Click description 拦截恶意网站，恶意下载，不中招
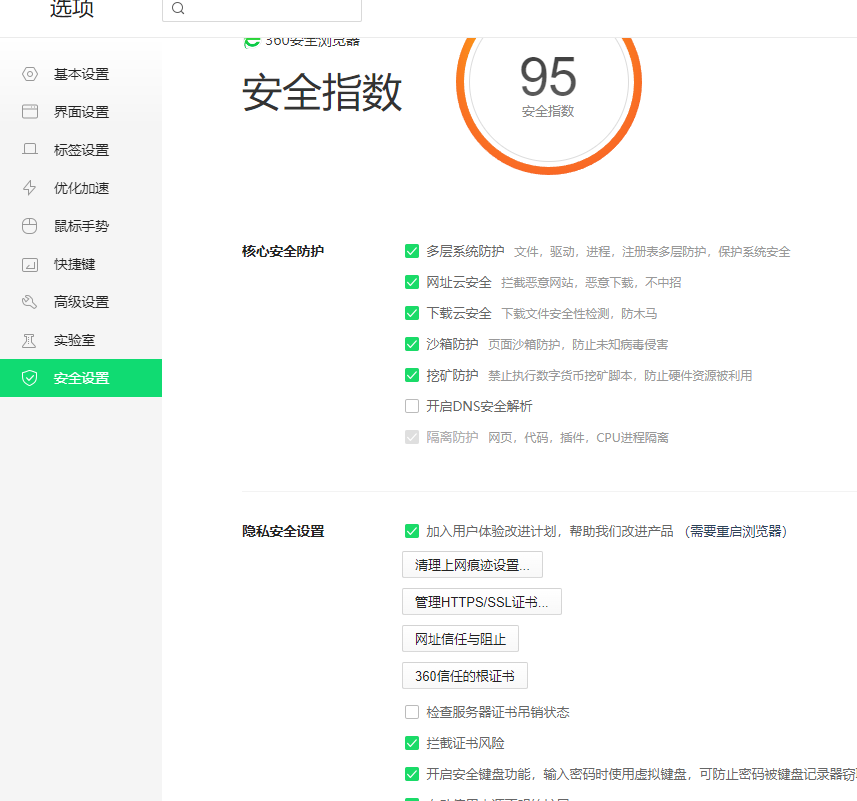Screen dimensions: 857x801 pos(591,282)
